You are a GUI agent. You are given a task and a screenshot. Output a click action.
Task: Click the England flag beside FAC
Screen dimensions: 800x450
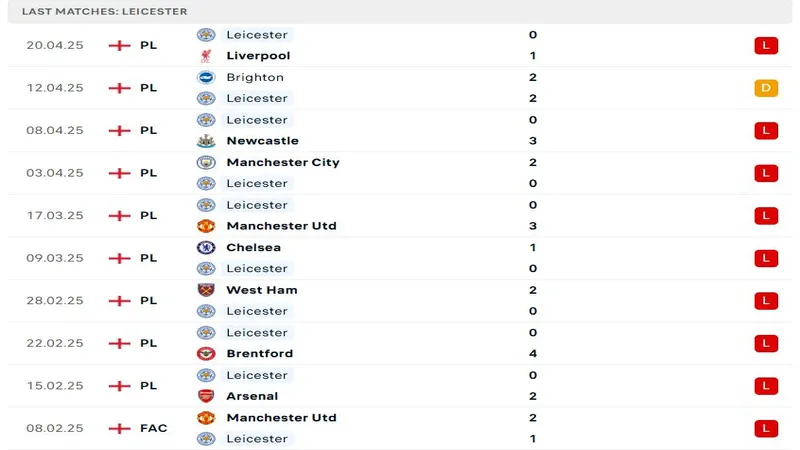[119, 428]
